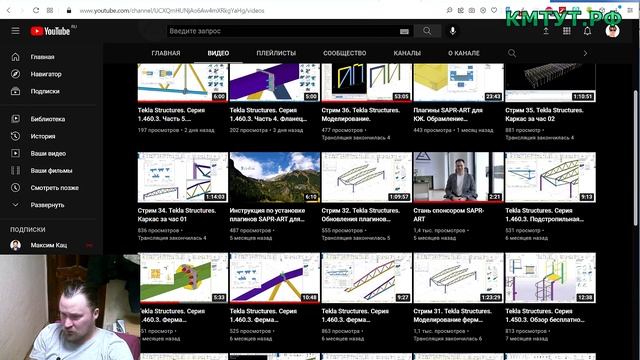Open the YouTube apps grid
The height and width of the screenshot is (360, 640).
pos(567,31)
